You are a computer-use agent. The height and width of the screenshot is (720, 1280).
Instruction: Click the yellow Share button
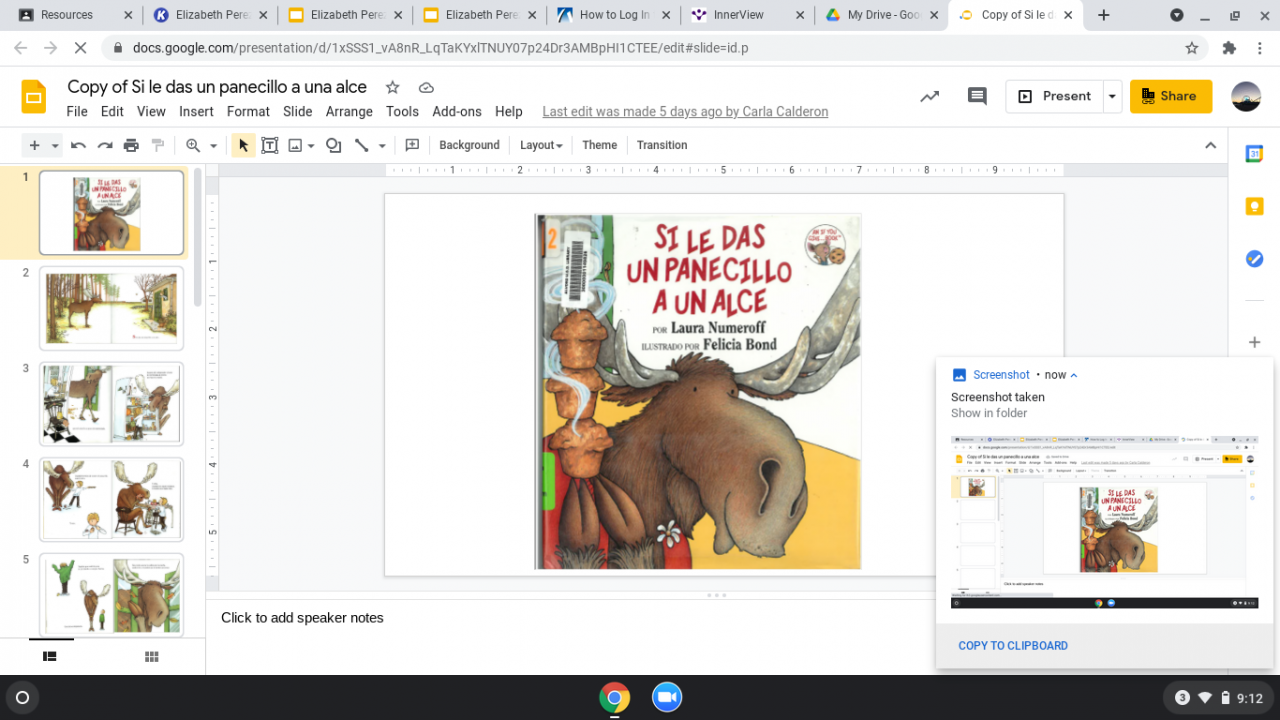pyautogui.click(x=1170, y=96)
